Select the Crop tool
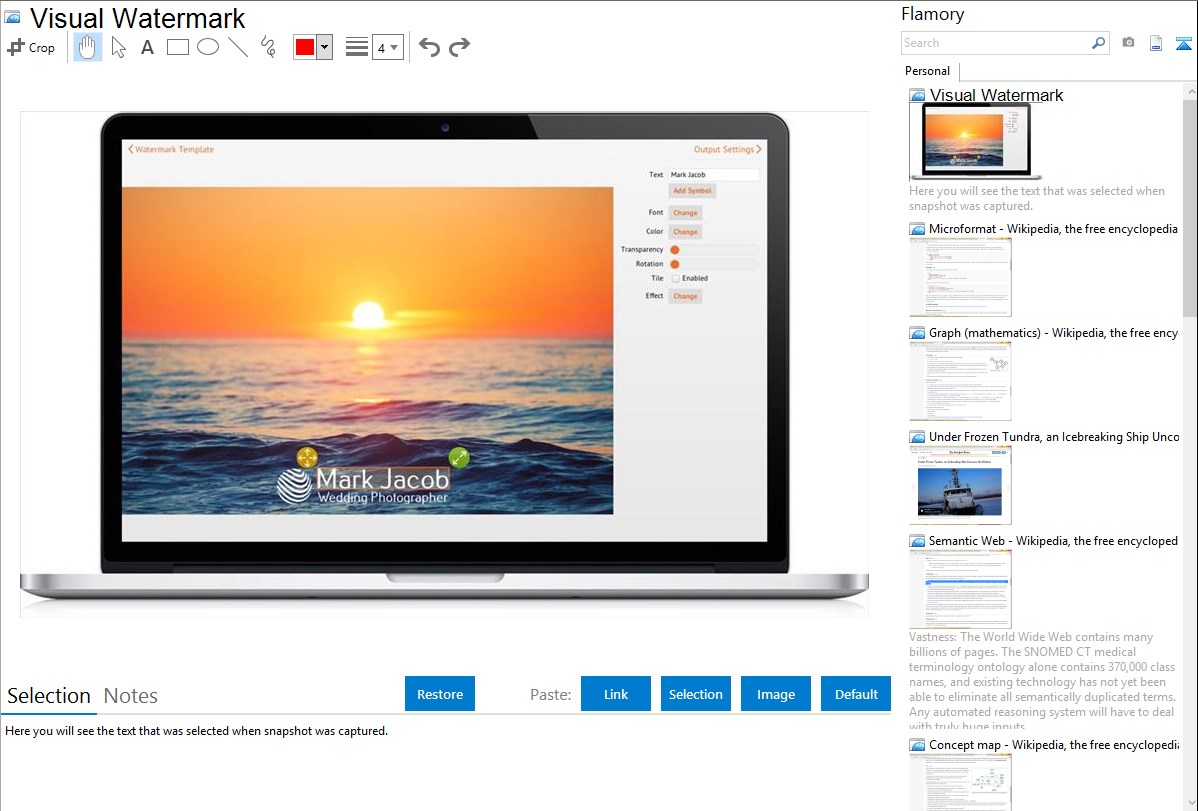Viewport: 1198px width, 811px height. [31, 47]
